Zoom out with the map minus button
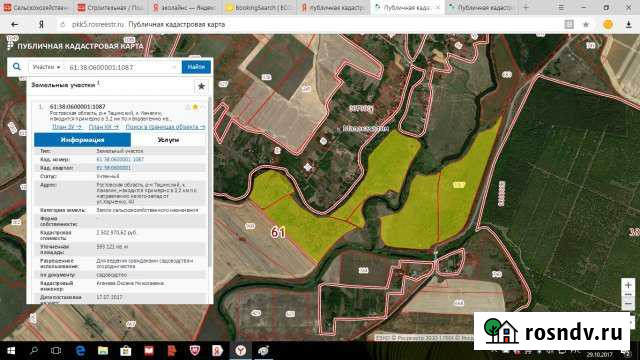The image size is (640, 360). pyautogui.click(x=628, y=304)
